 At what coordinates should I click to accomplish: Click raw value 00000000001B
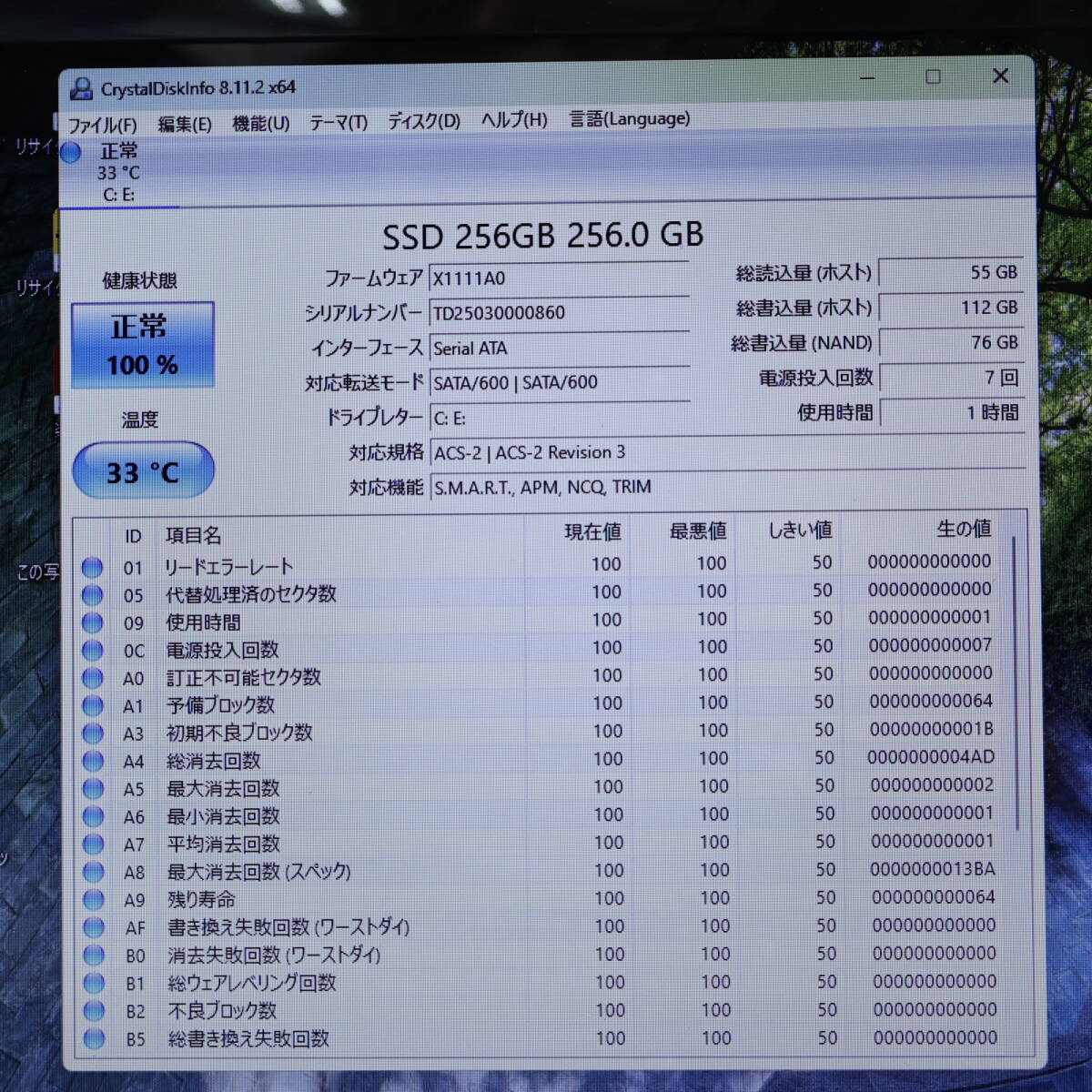[931, 729]
